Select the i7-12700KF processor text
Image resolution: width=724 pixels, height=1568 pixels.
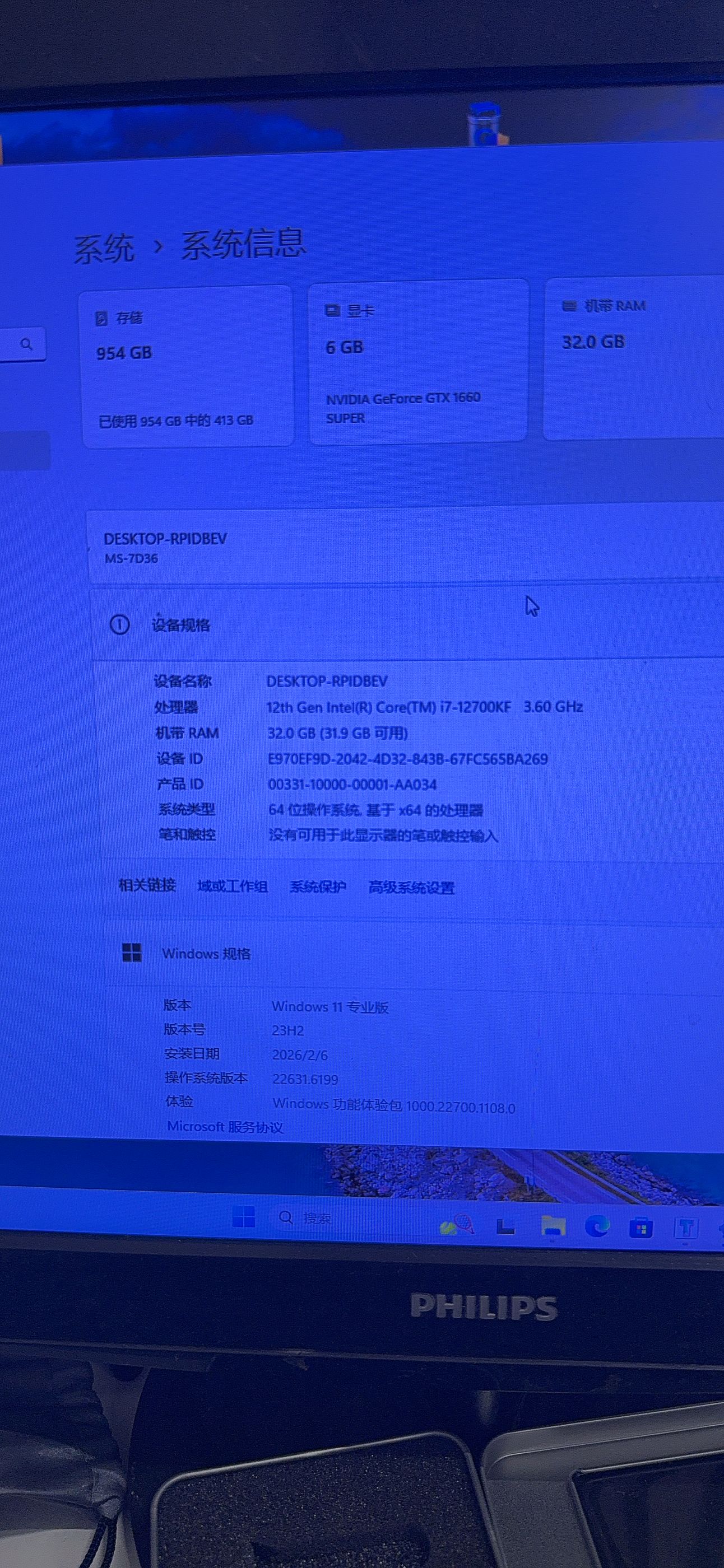pyautogui.click(x=425, y=707)
